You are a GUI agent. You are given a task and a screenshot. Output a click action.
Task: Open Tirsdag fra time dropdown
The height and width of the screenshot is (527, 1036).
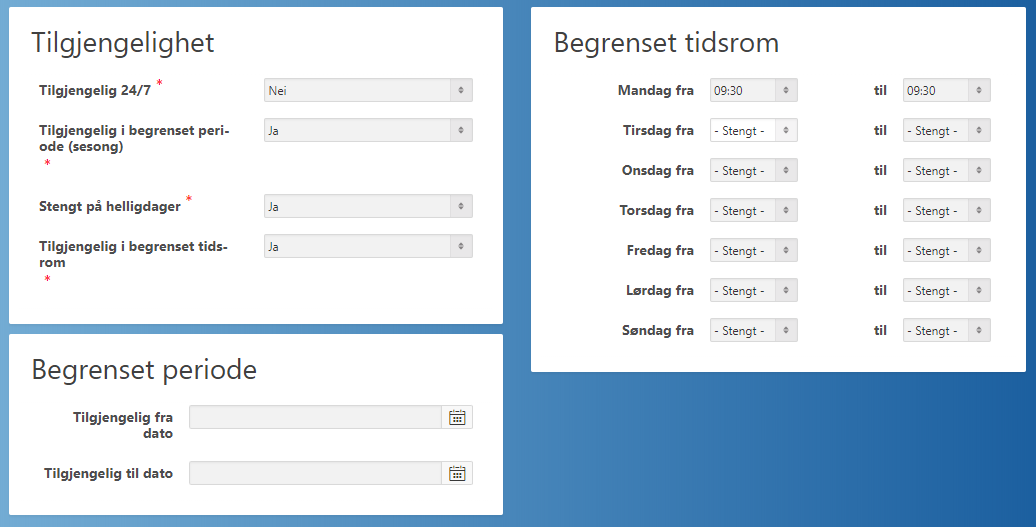click(754, 130)
